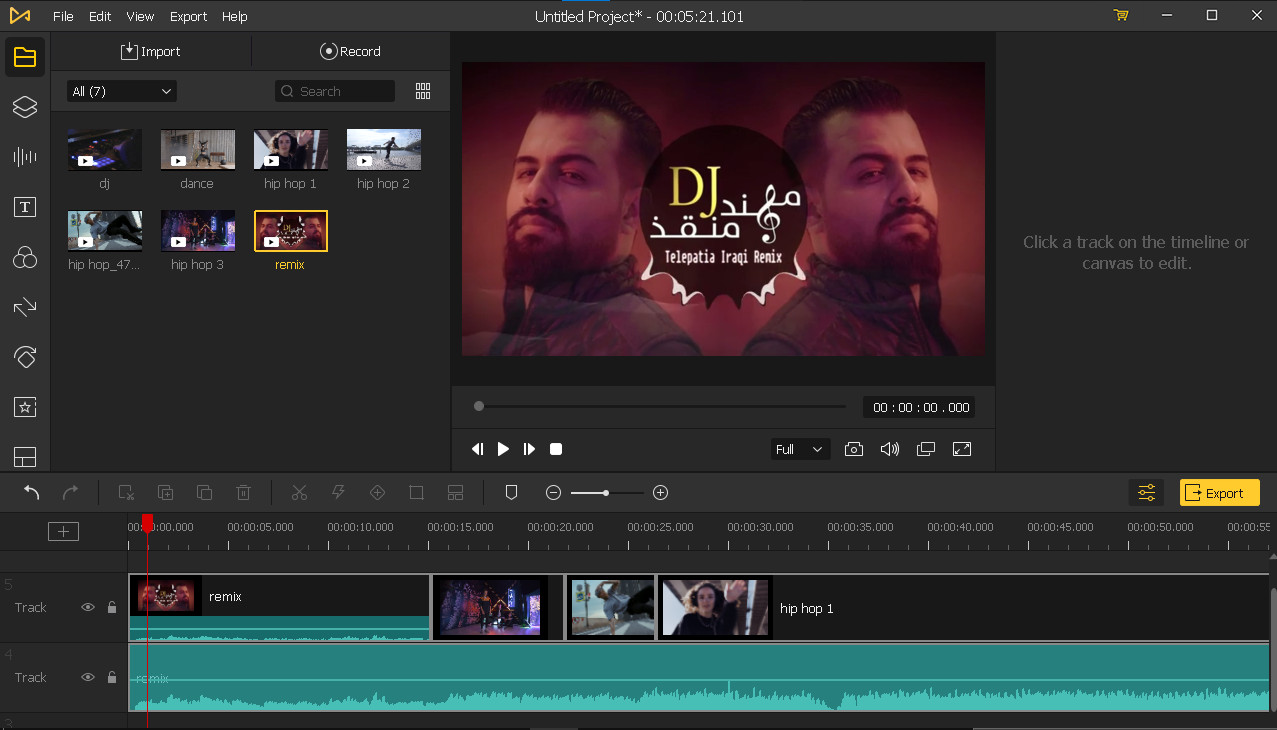This screenshot has height=730, width=1277.
Task: Open the Export menu
Action: click(x=188, y=16)
